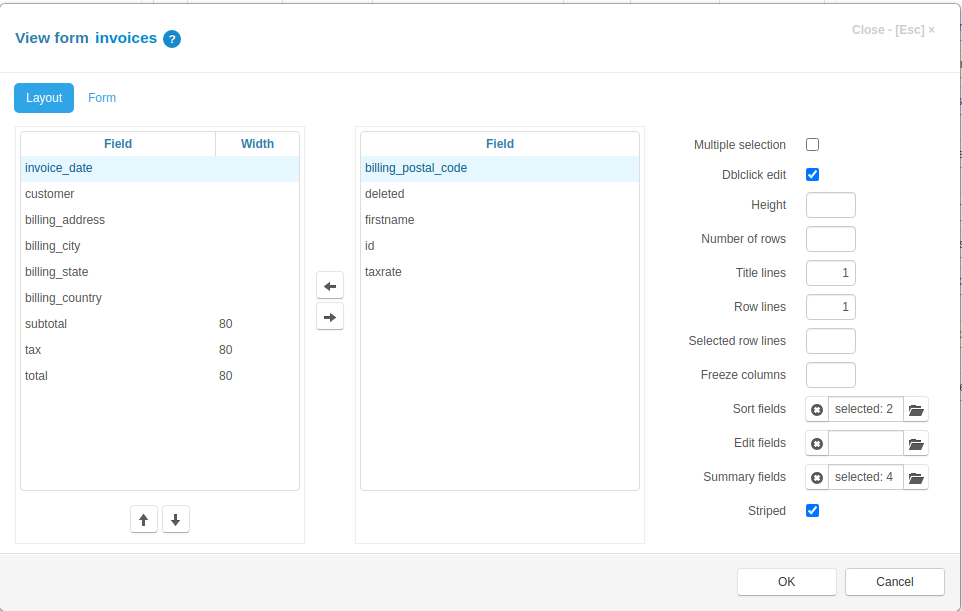962x611 pixels.
Task: Clear Edit fields with its circle-x icon
Action: coord(817,443)
